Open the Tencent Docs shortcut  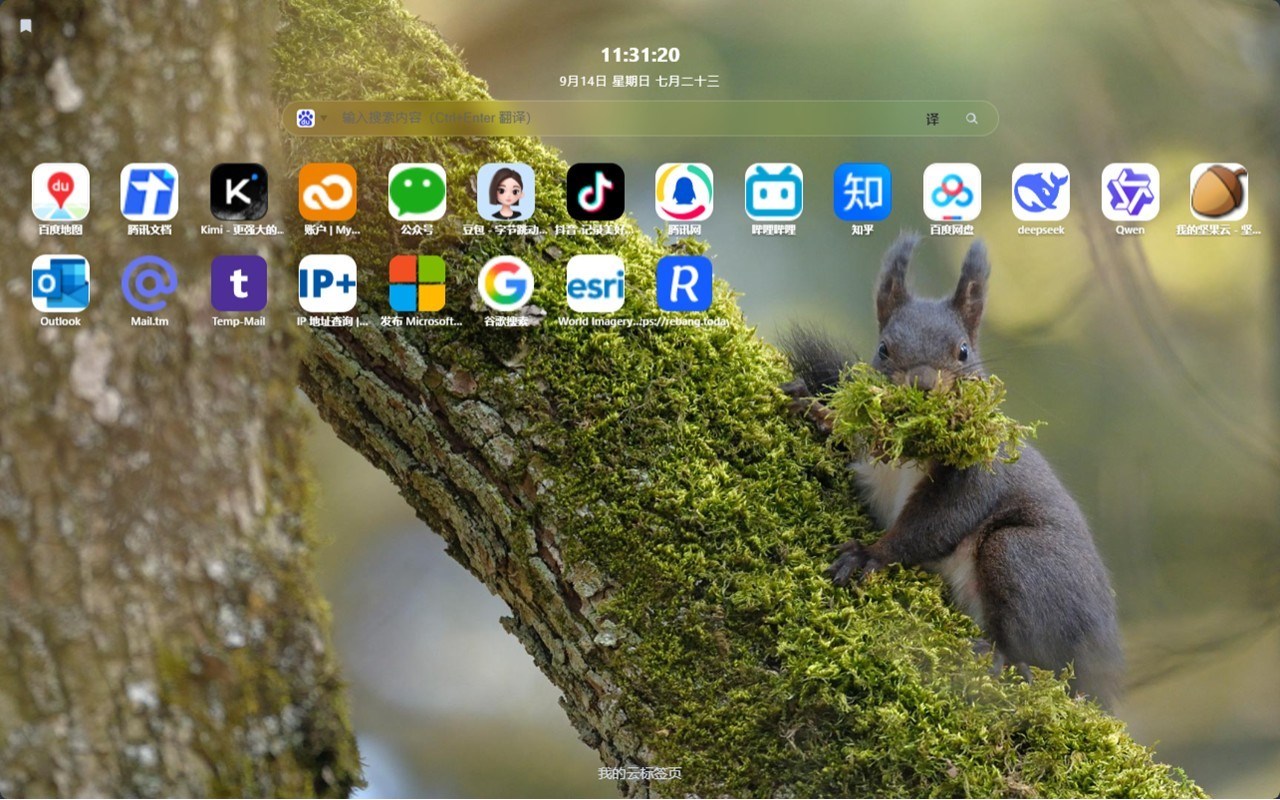pyautogui.click(x=150, y=192)
